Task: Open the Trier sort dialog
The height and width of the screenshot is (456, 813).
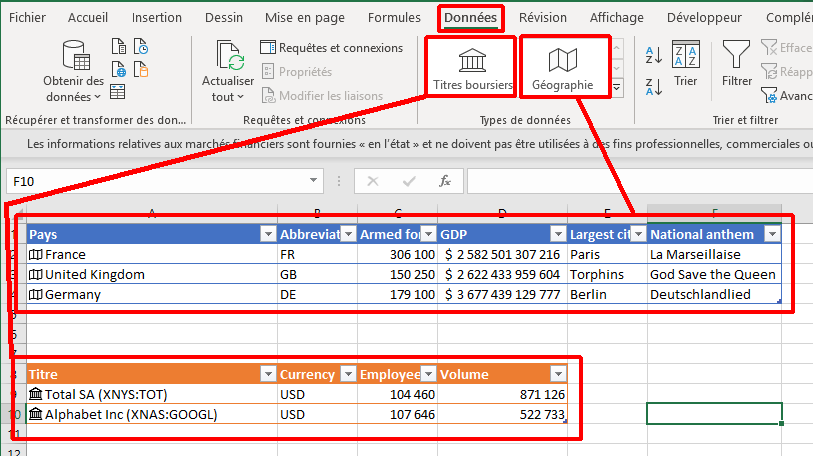Action: point(685,64)
